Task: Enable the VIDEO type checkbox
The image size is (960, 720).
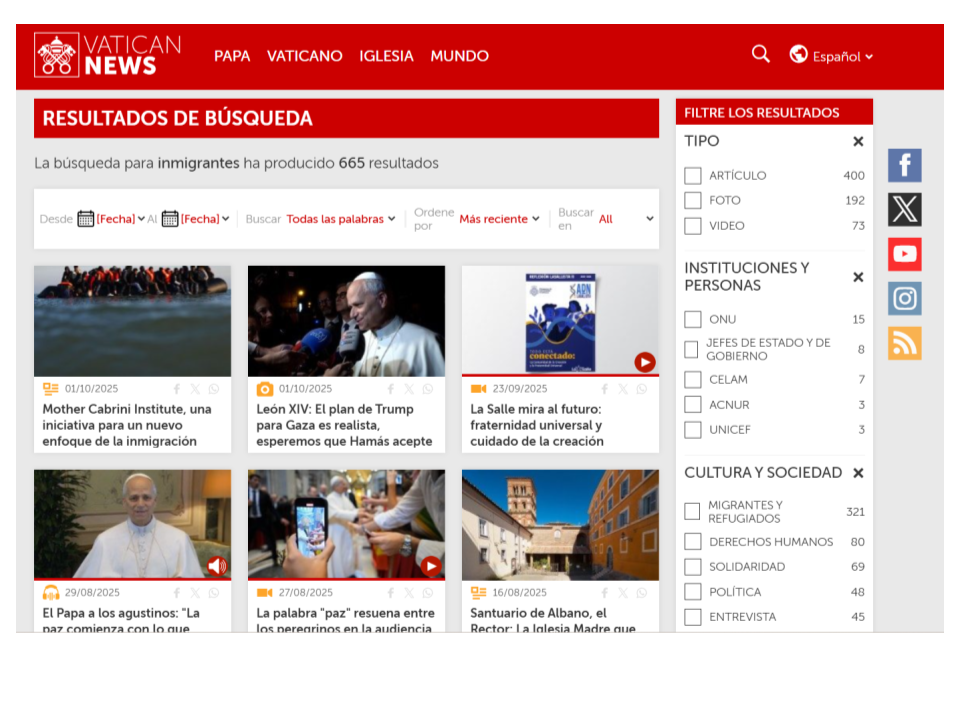Action: 693,226
